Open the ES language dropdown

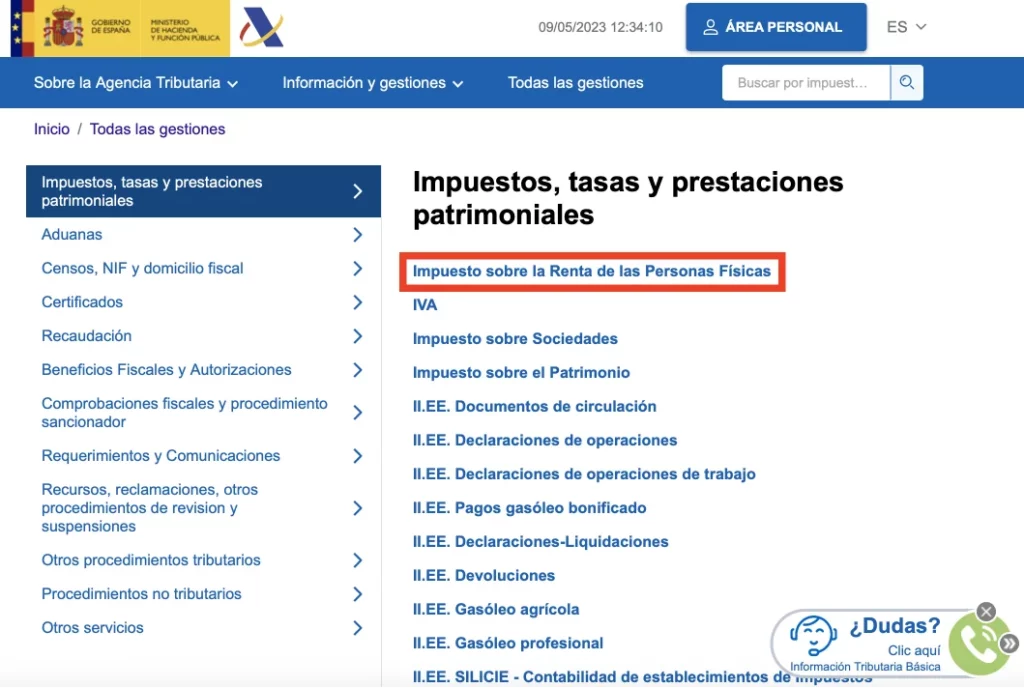coord(905,27)
